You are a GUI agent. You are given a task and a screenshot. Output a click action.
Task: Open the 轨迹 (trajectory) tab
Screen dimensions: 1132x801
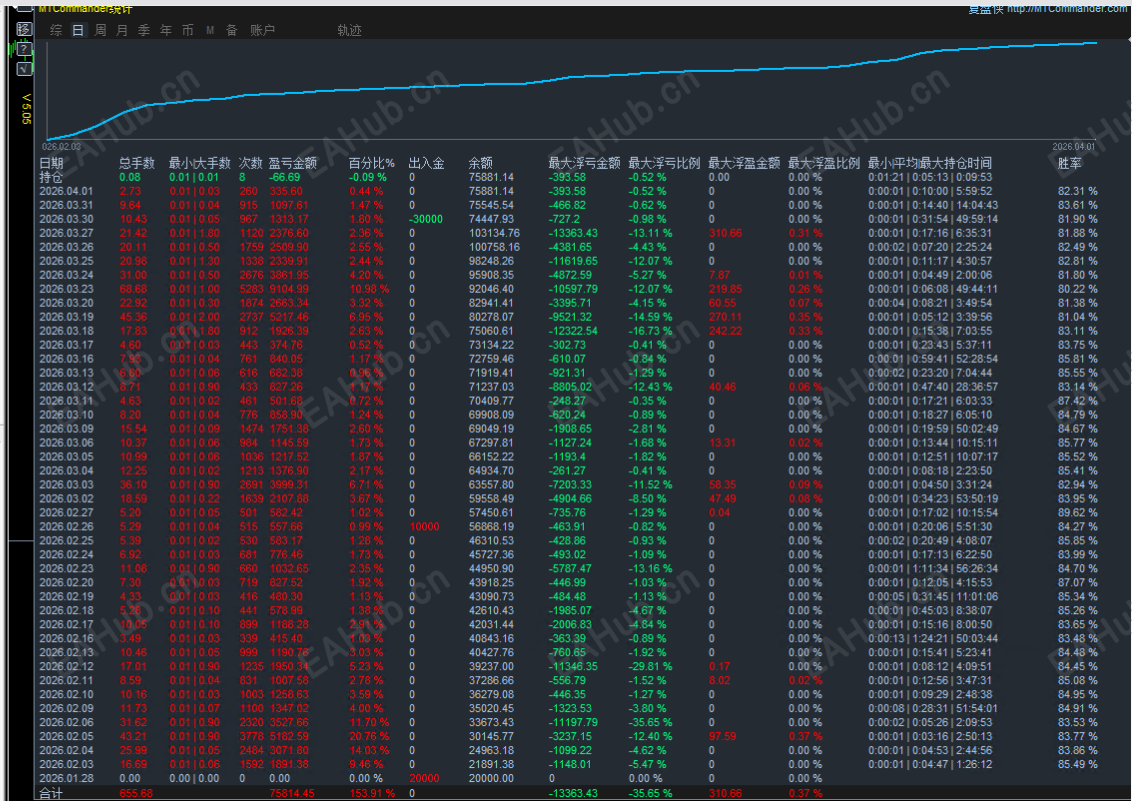point(349,30)
